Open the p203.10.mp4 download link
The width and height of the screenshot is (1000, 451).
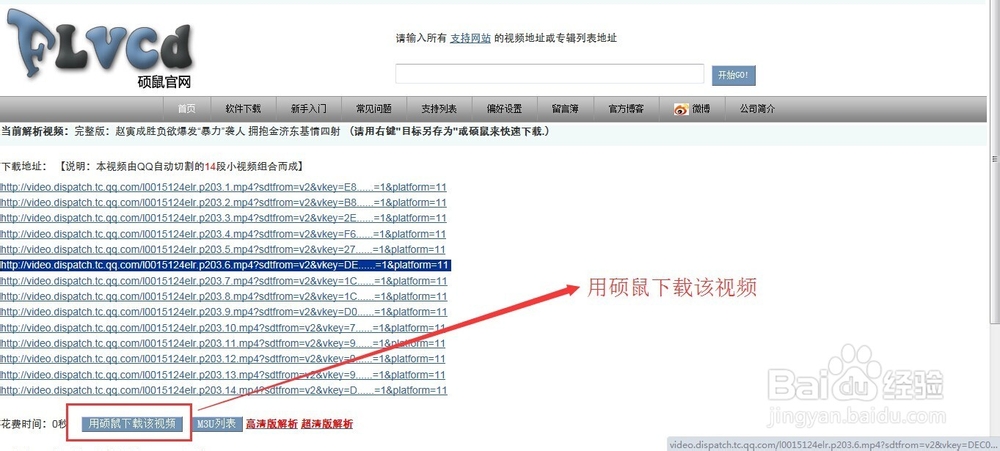tap(223, 328)
